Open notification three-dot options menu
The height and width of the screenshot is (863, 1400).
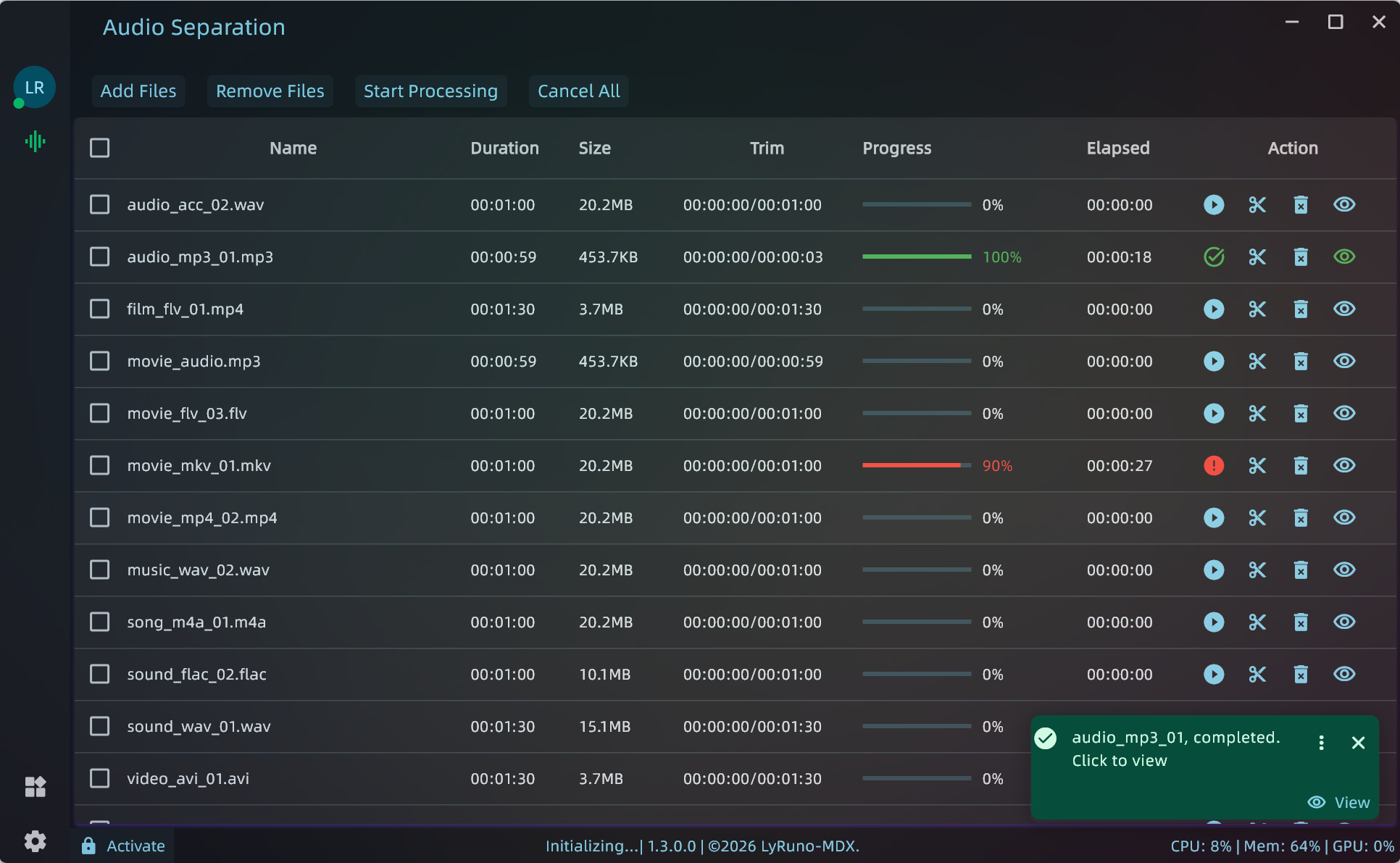click(x=1321, y=743)
